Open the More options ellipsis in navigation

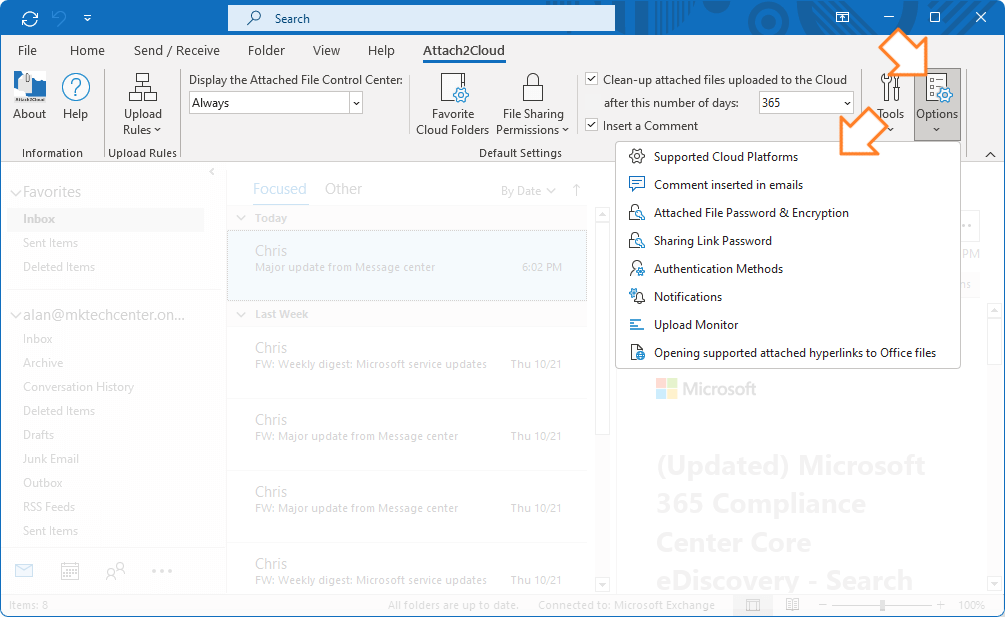tap(161, 570)
